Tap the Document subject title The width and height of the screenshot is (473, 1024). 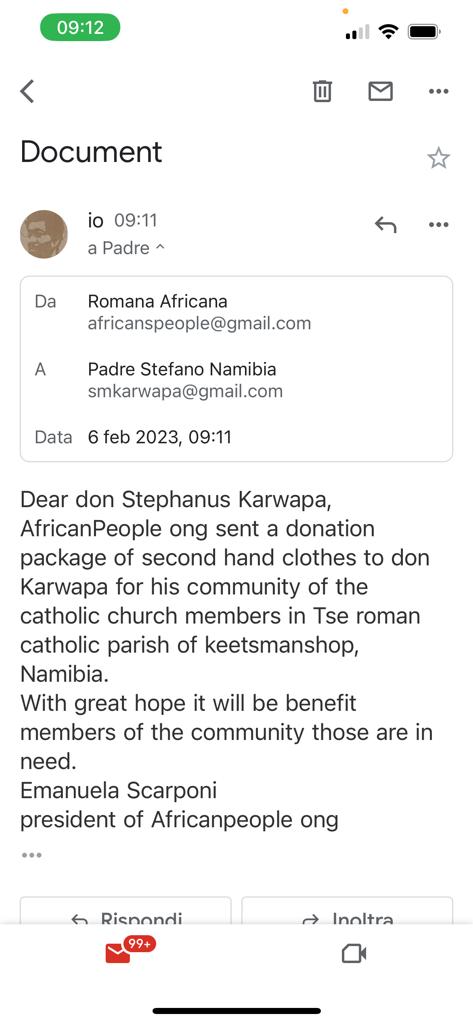pyautogui.click(x=91, y=152)
